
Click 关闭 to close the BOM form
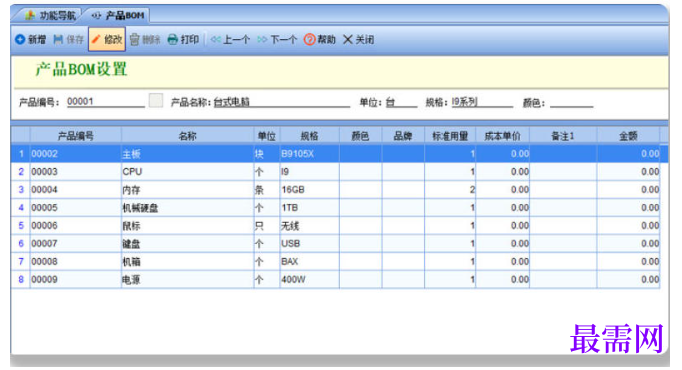point(359,40)
